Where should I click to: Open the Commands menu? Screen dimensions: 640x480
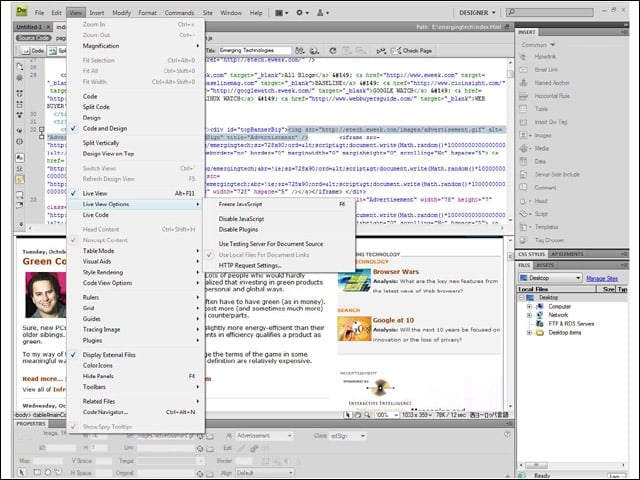179,13
